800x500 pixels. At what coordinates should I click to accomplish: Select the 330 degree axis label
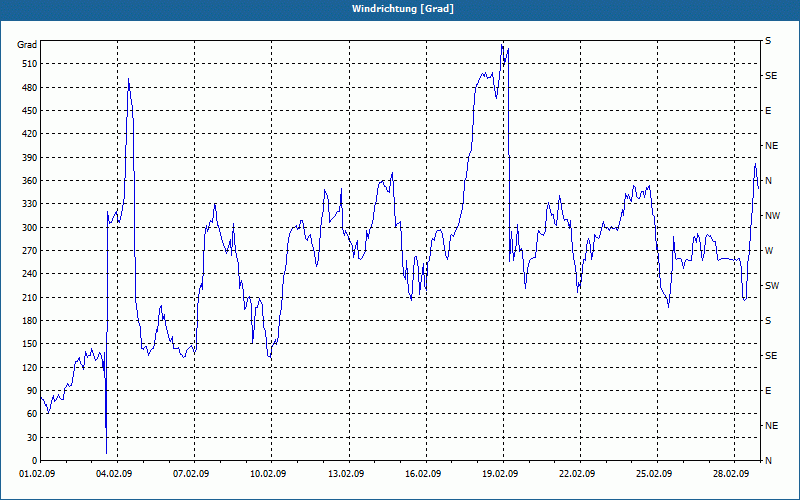click(30, 204)
